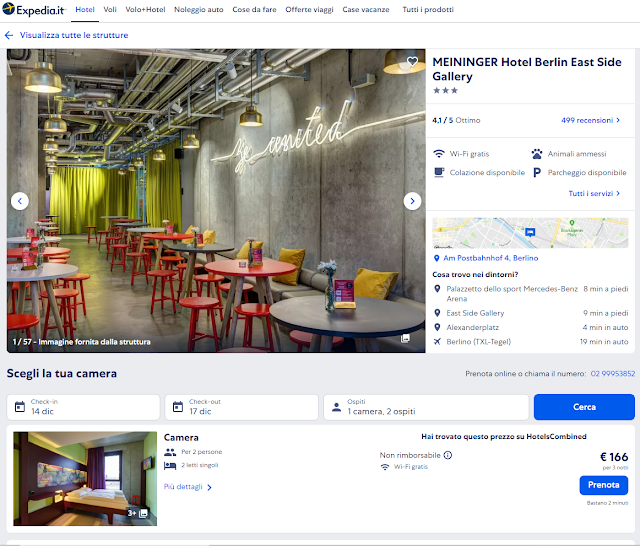The image size is (640, 546).
Task: Expand the Tutti i prodotti menu
Action: 428,9
